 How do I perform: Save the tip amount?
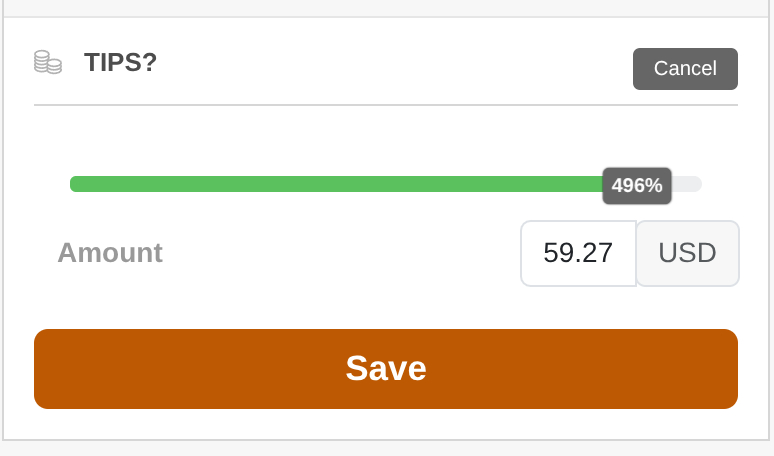(386, 369)
